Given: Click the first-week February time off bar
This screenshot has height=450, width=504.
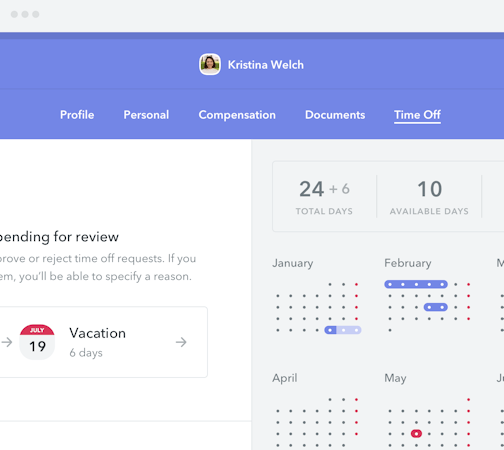Looking at the screenshot, I should 416,284.
